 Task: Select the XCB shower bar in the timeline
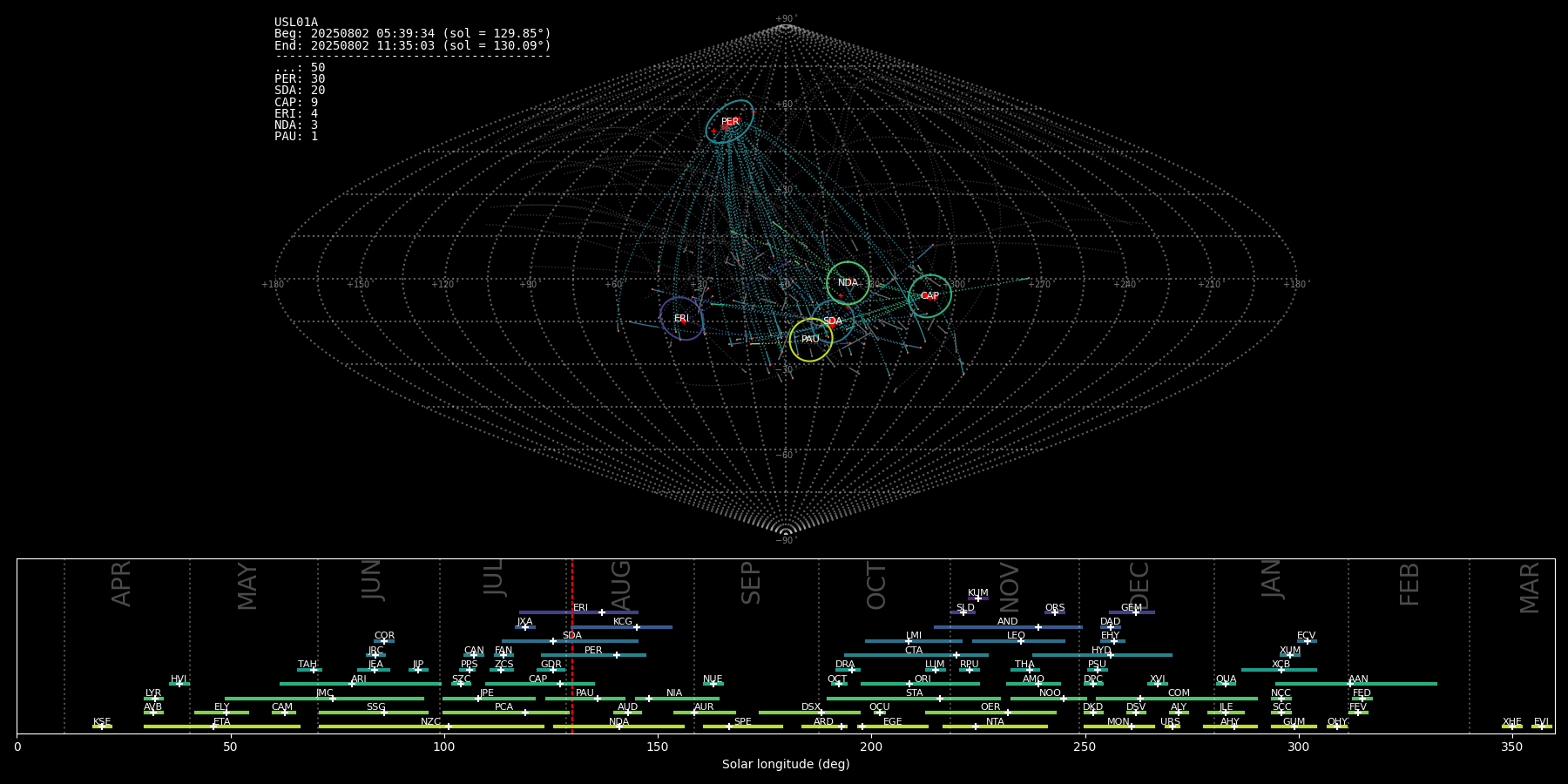click(x=1279, y=670)
